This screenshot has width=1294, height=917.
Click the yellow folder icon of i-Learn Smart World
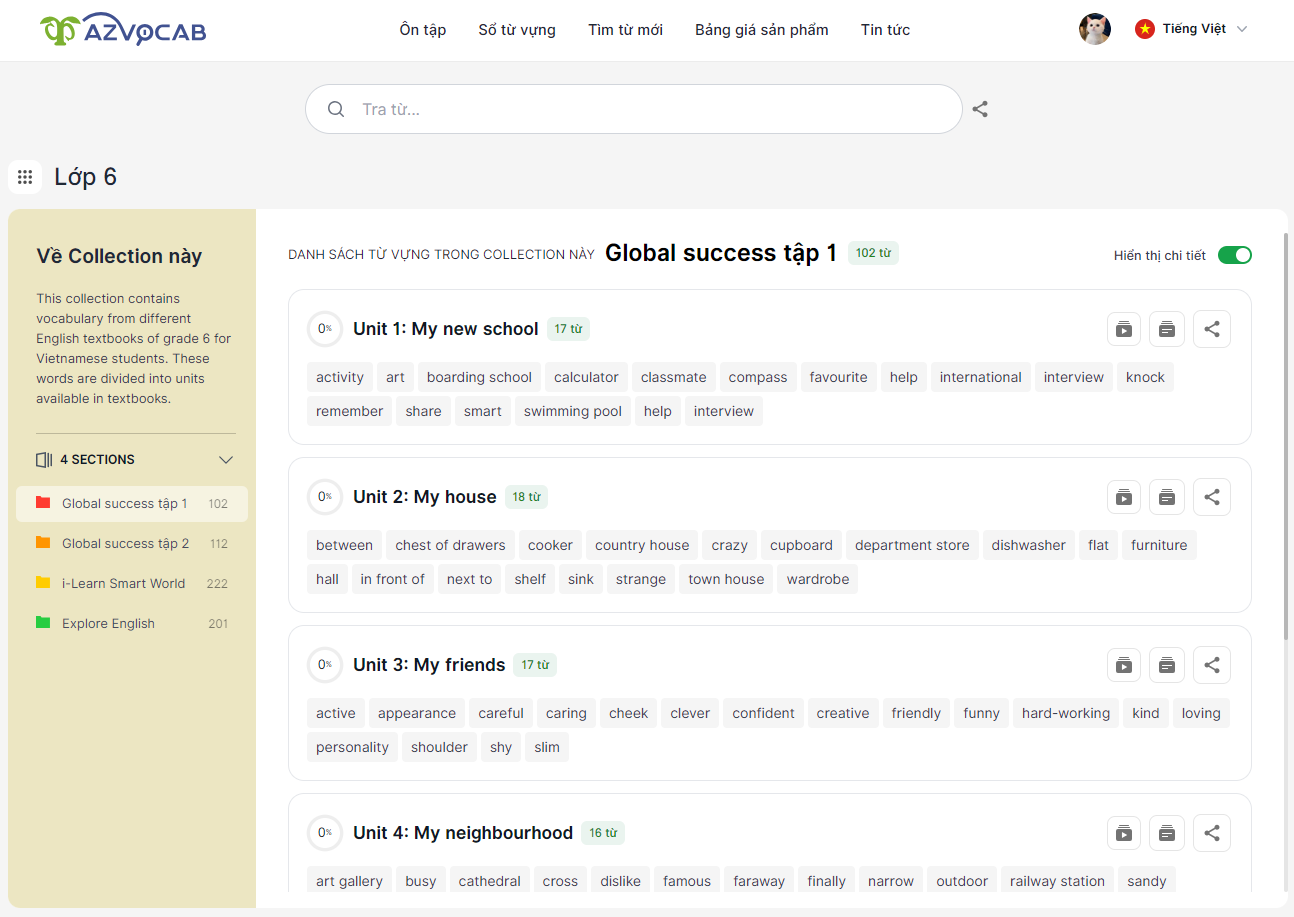click(x=43, y=583)
